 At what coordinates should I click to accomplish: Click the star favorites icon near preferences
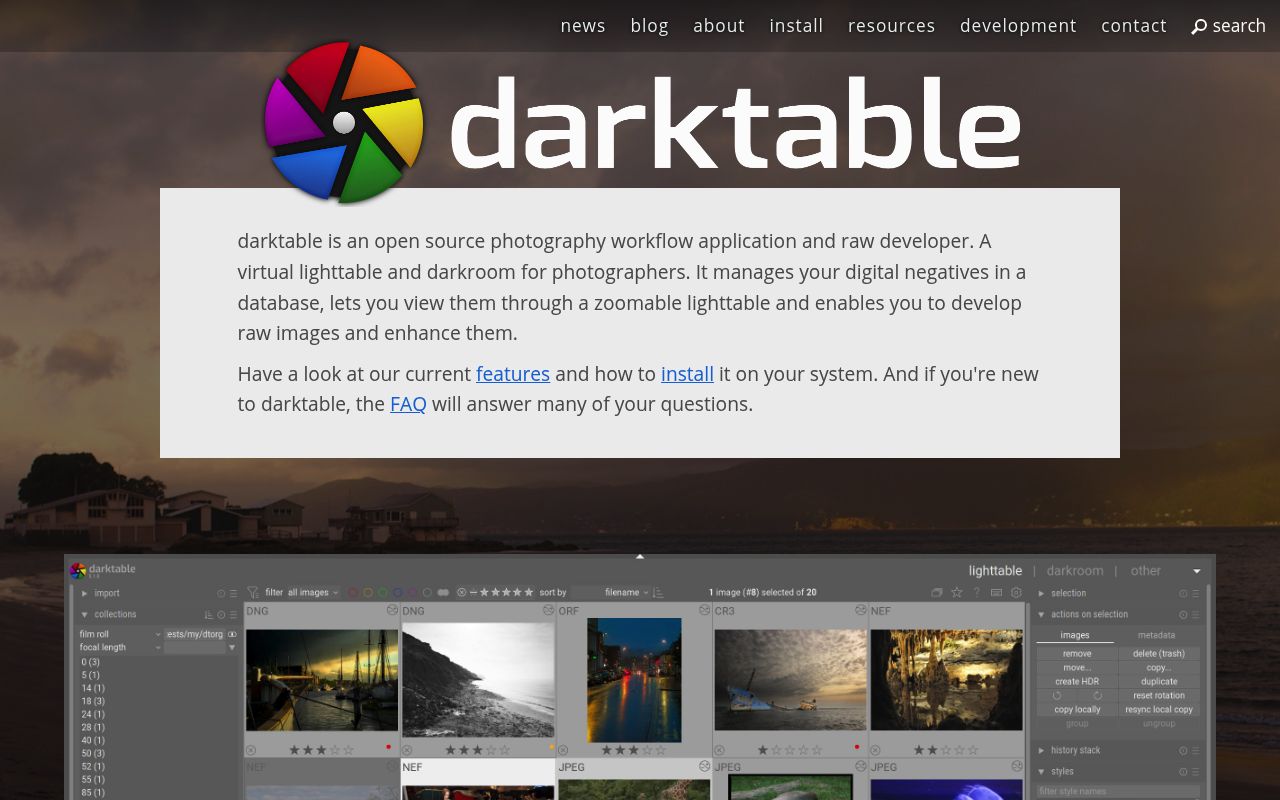(x=956, y=592)
